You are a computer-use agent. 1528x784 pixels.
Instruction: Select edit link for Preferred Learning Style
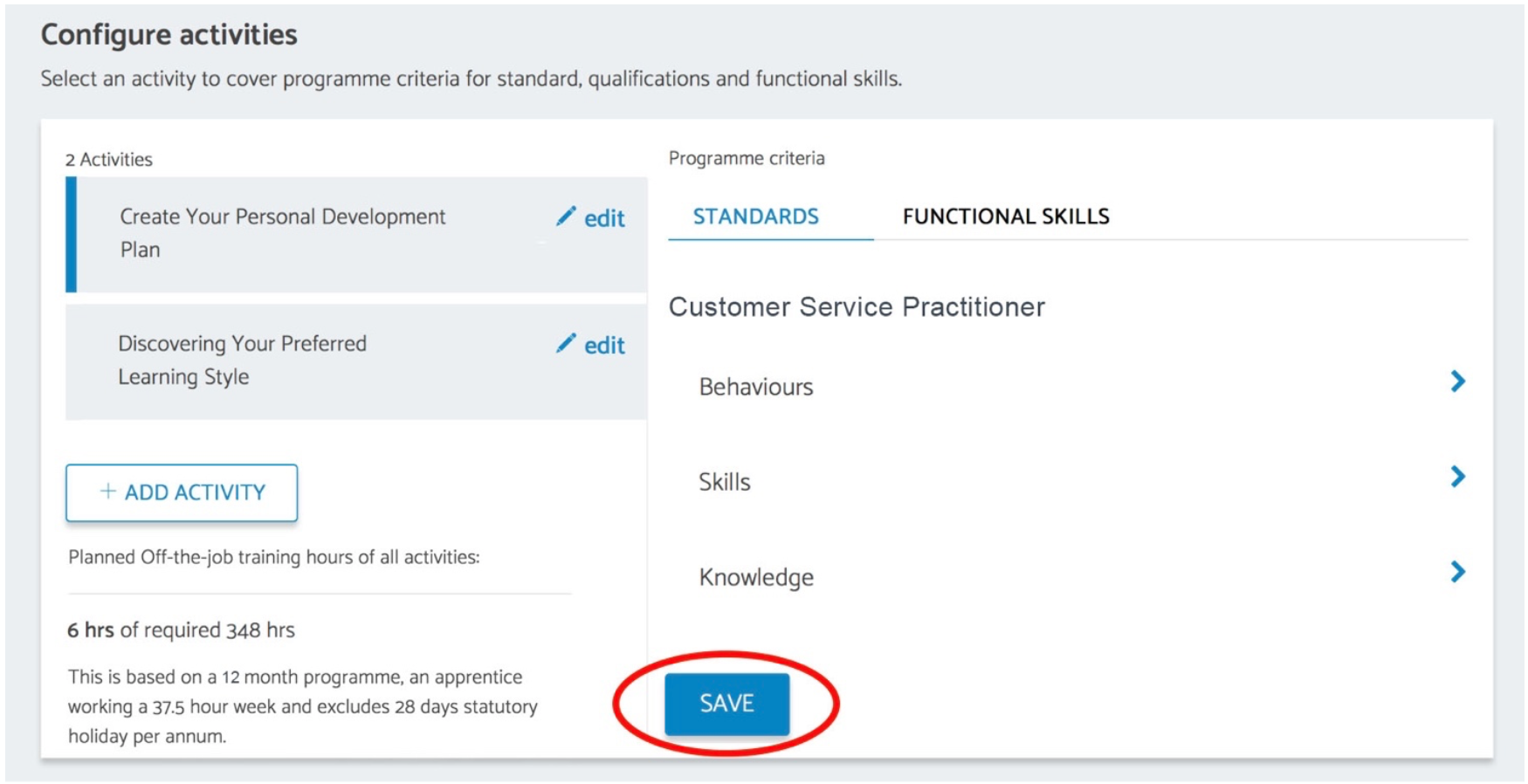[x=604, y=346]
